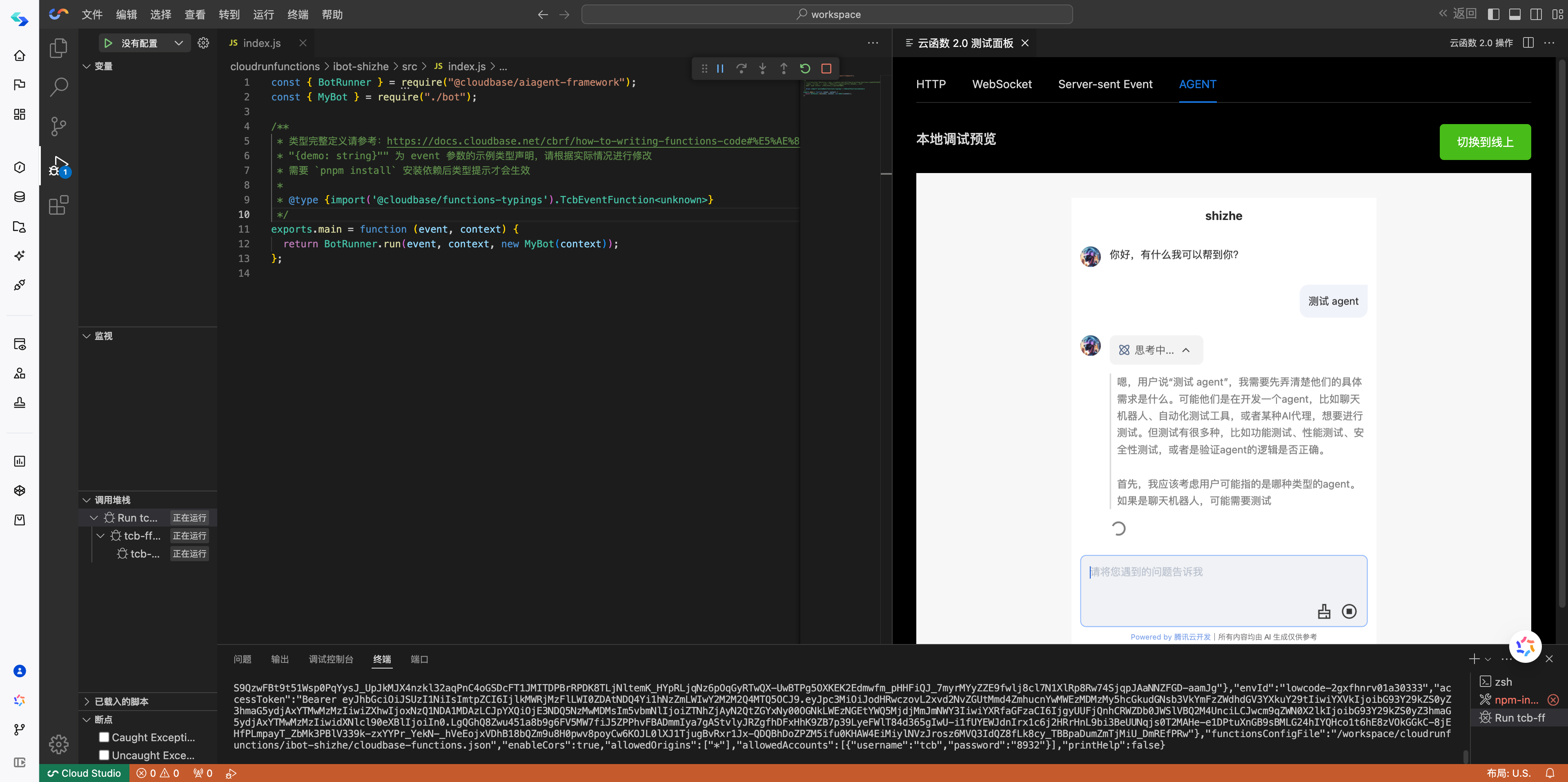Open the 终端 menu in menu bar
Image resolution: width=1568 pixels, height=782 pixels.
(x=298, y=14)
